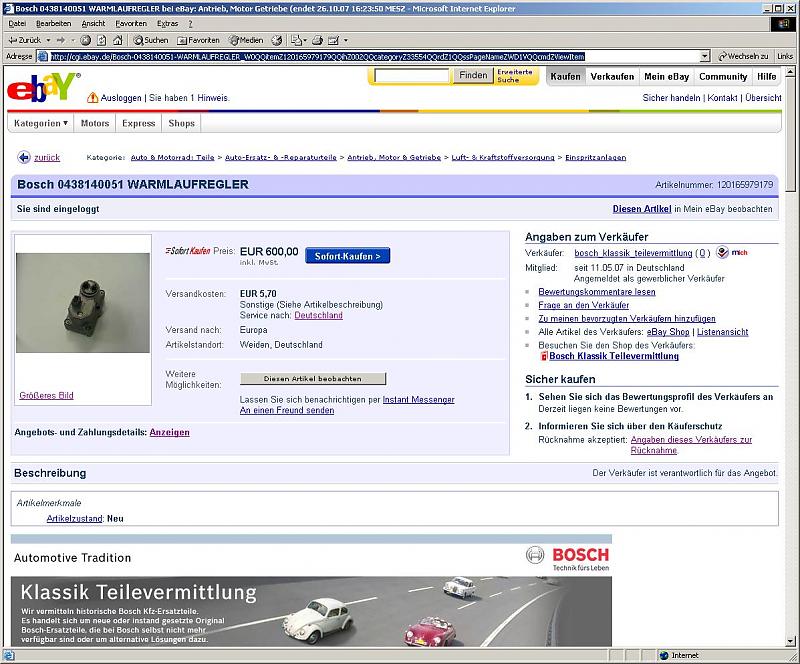Click the Bosch logo in description
Image resolution: width=800 pixels, height=664 pixels.
coord(568,558)
